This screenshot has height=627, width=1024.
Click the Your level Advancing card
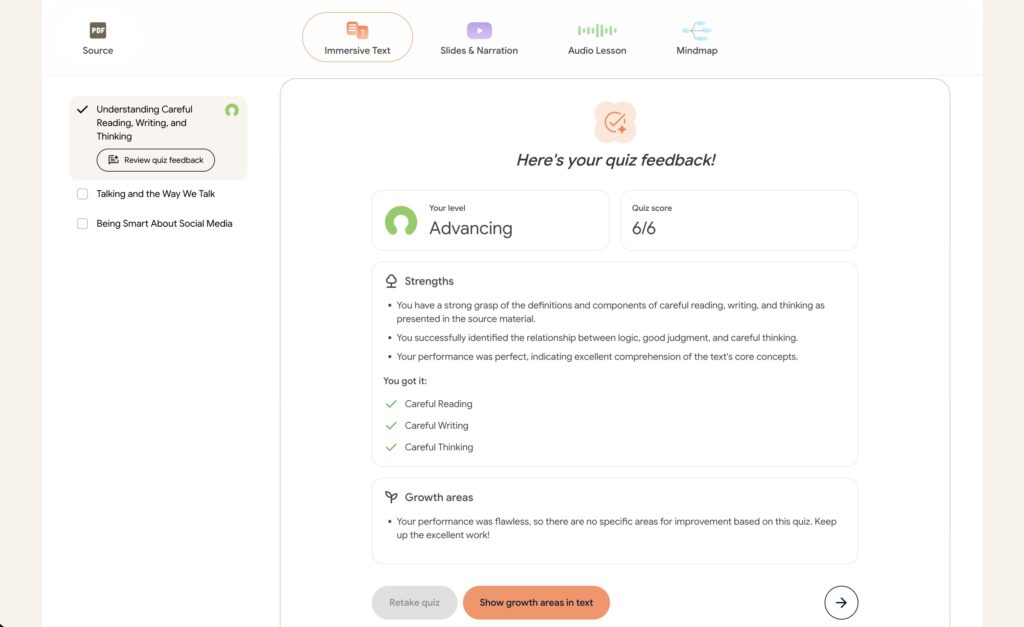click(x=490, y=220)
